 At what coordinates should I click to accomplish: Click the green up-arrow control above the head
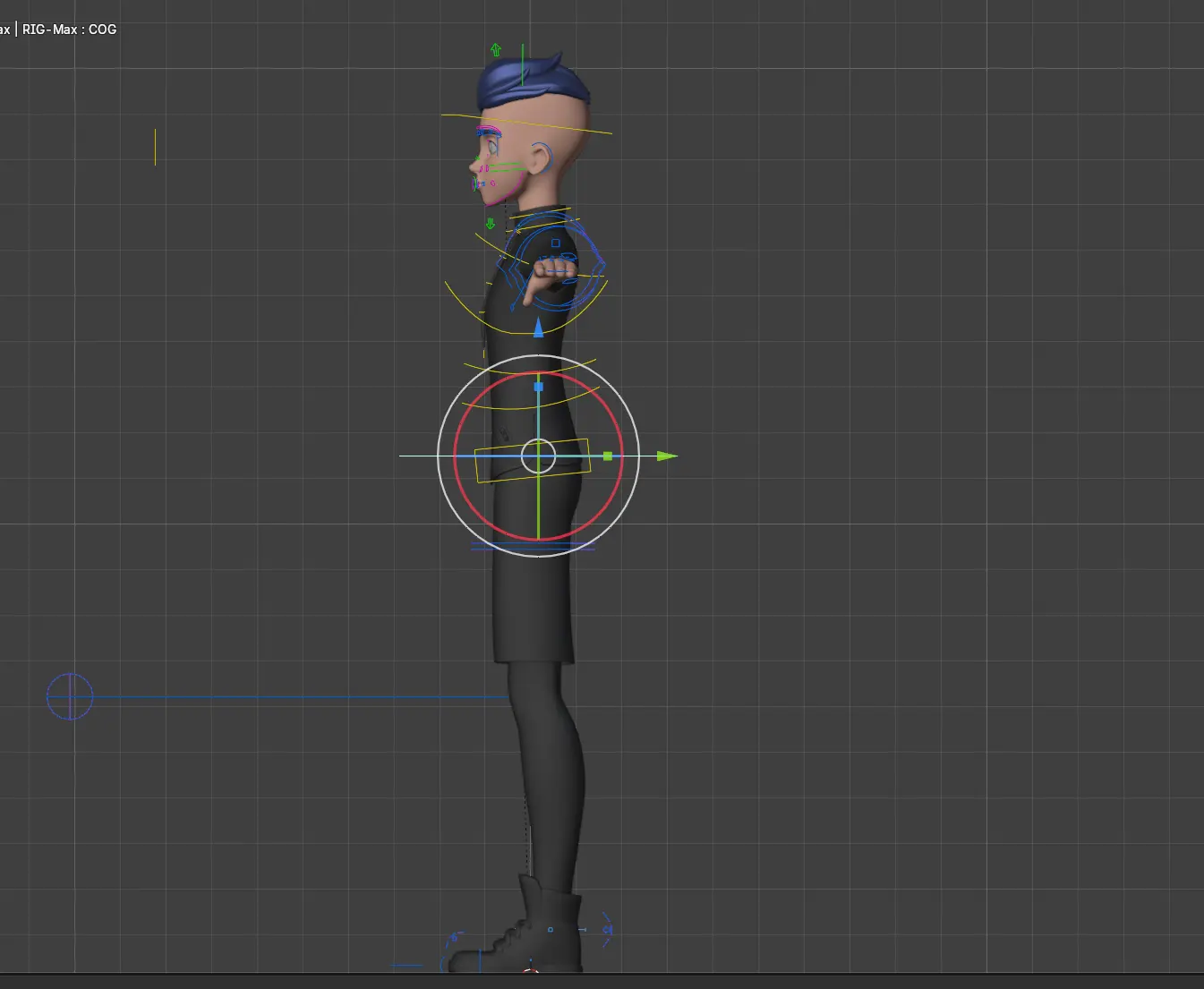point(496,50)
